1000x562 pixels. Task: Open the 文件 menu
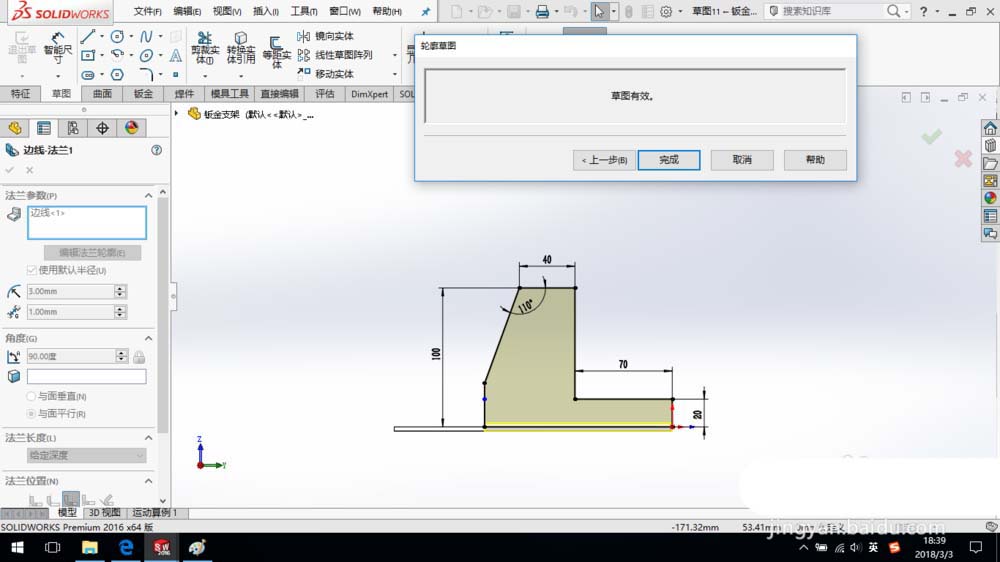coord(147,11)
